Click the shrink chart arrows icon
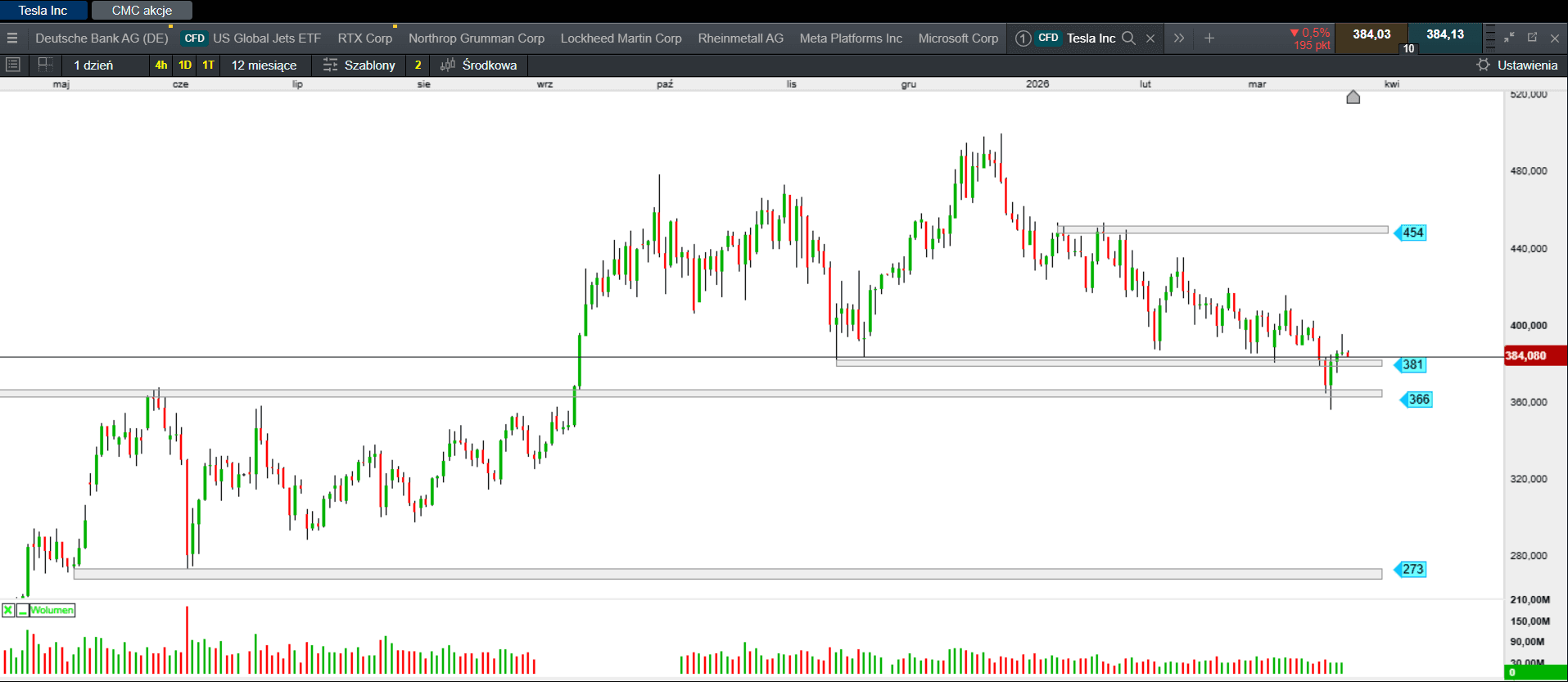Image resolution: width=1568 pixels, height=682 pixels. [x=1509, y=38]
